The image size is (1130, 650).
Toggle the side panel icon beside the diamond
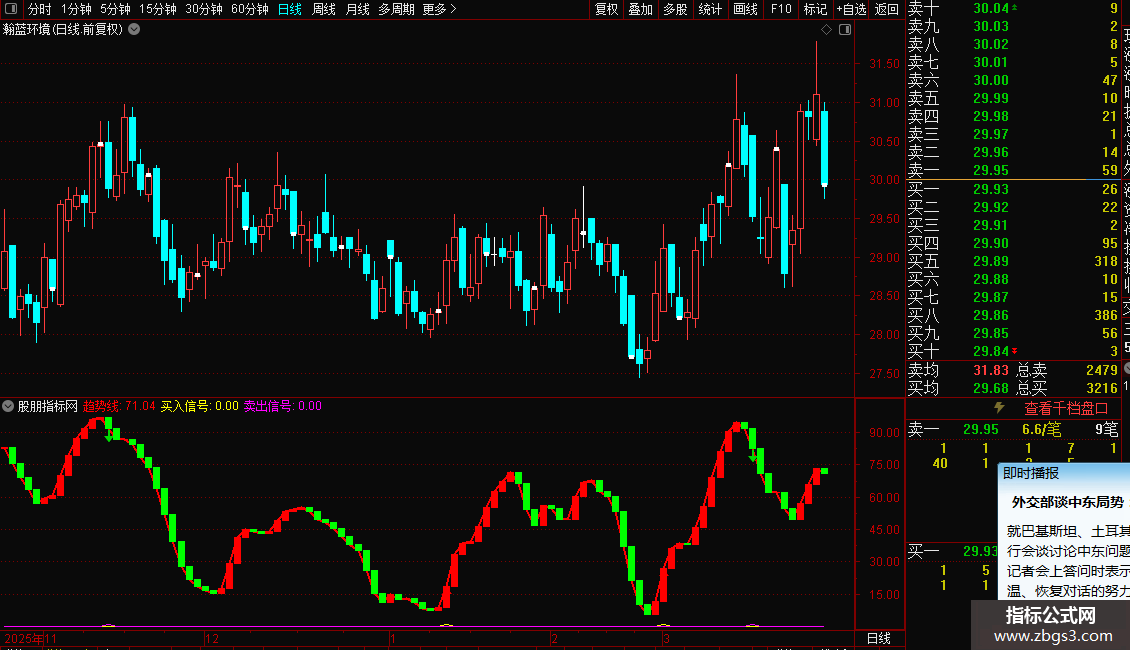845,30
